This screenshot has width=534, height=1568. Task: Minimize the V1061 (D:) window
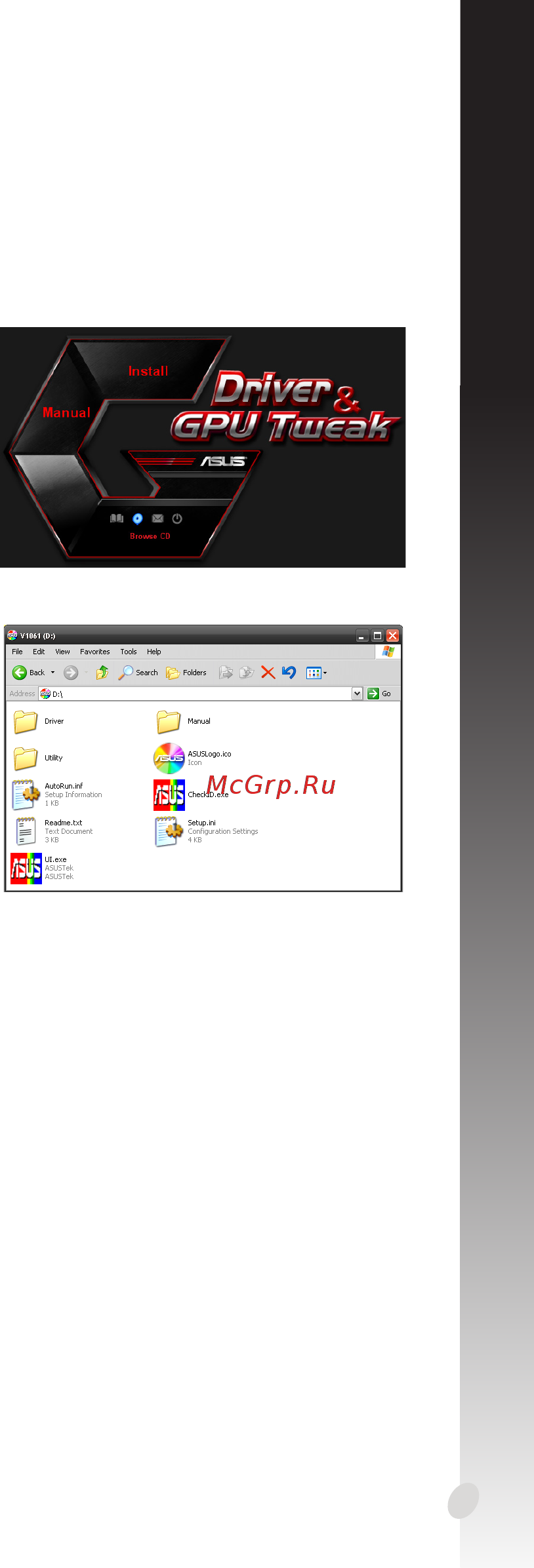362,635
